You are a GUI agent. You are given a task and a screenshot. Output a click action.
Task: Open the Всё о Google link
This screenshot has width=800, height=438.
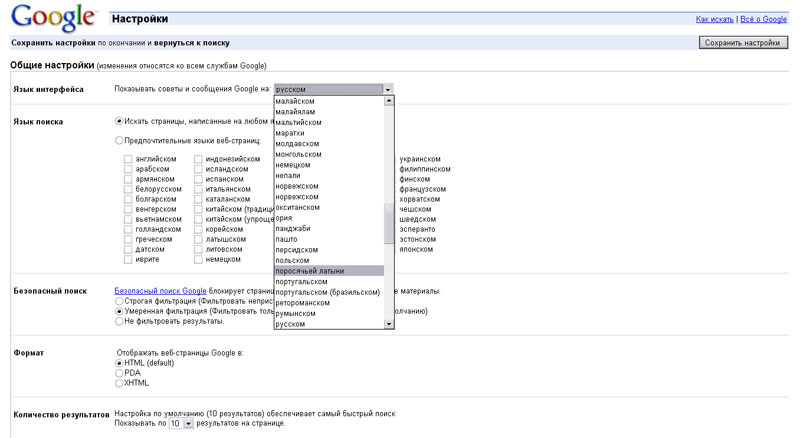tap(764, 19)
